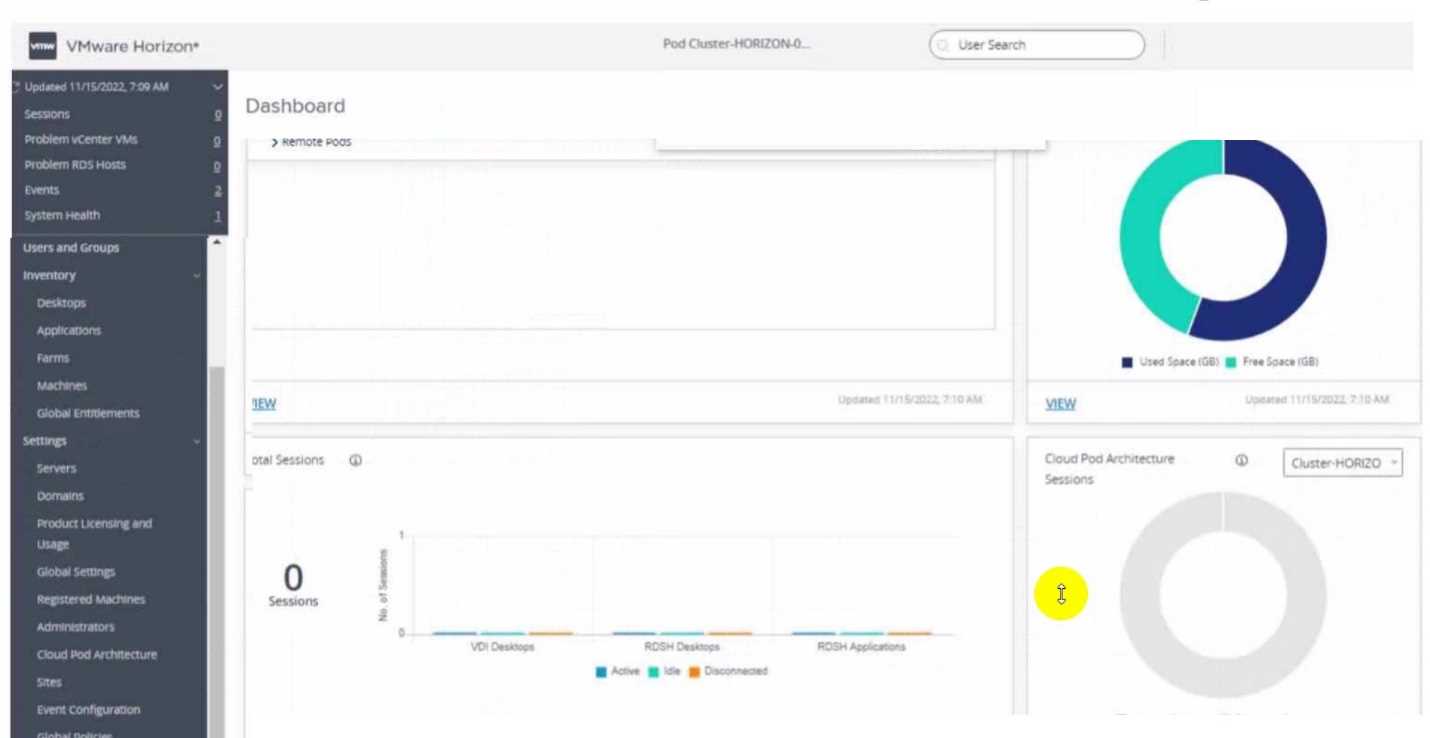Expand the Remote Pods entry
The image size is (1430, 738).
click(309, 142)
